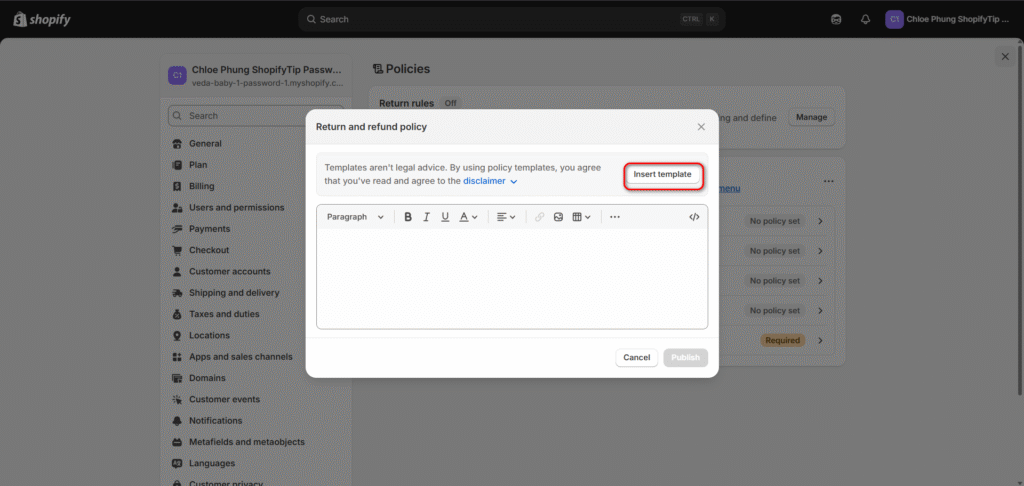
Task: Go to Payments settings
Action: click(x=210, y=229)
